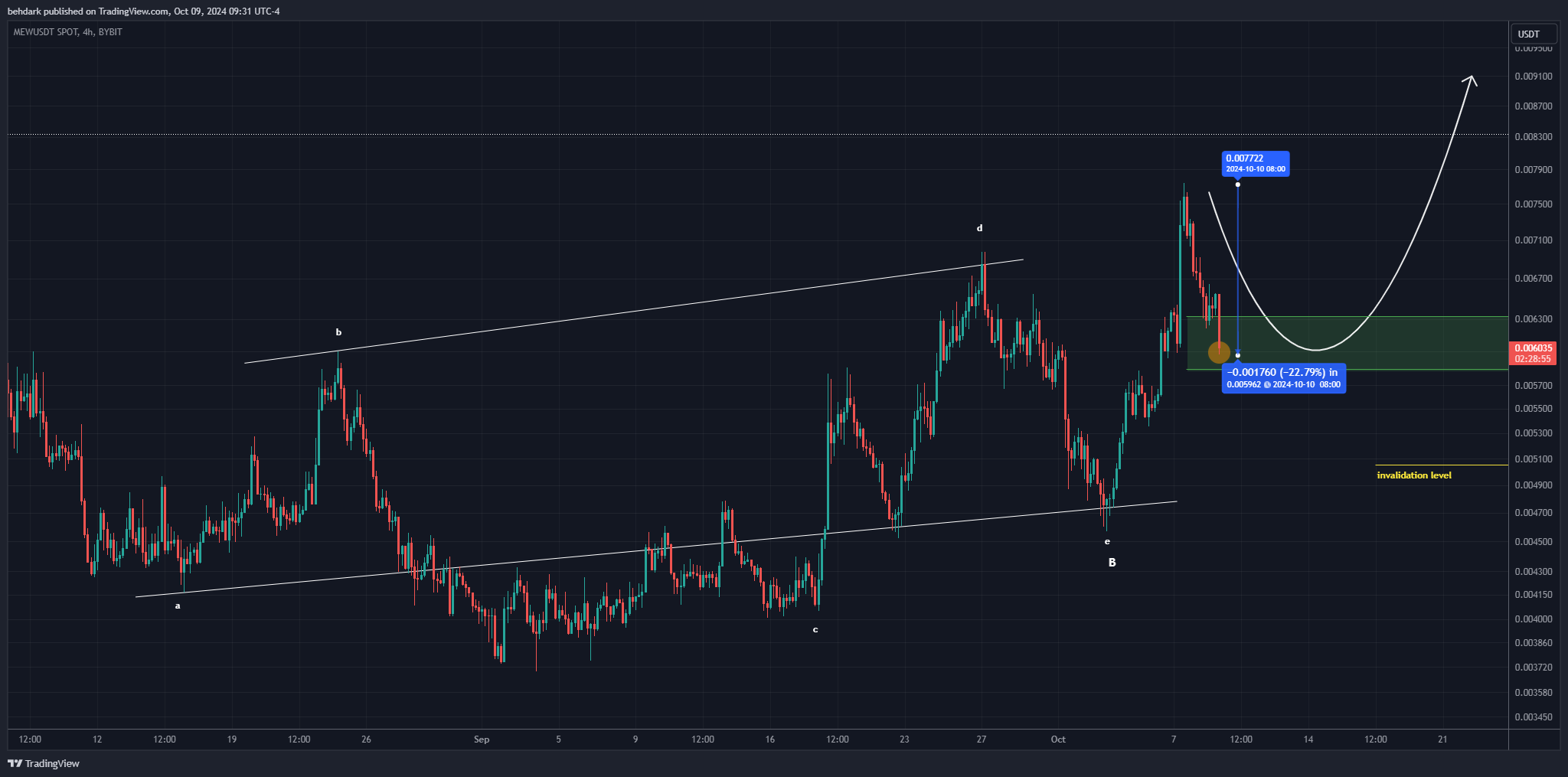Select wave label 'b' on the chart

338,332
